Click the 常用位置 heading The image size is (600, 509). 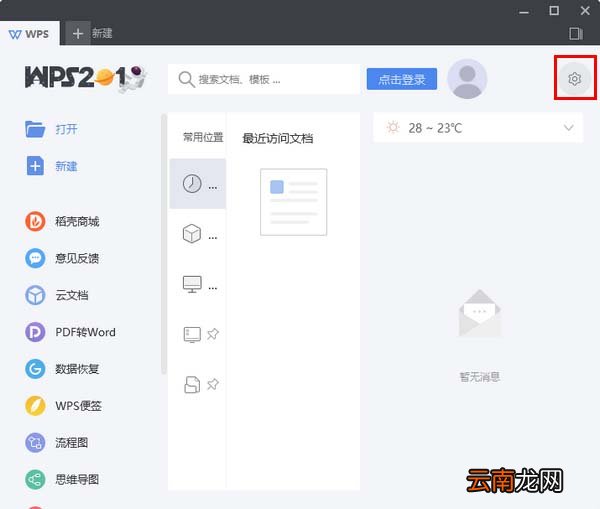(203, 137)
